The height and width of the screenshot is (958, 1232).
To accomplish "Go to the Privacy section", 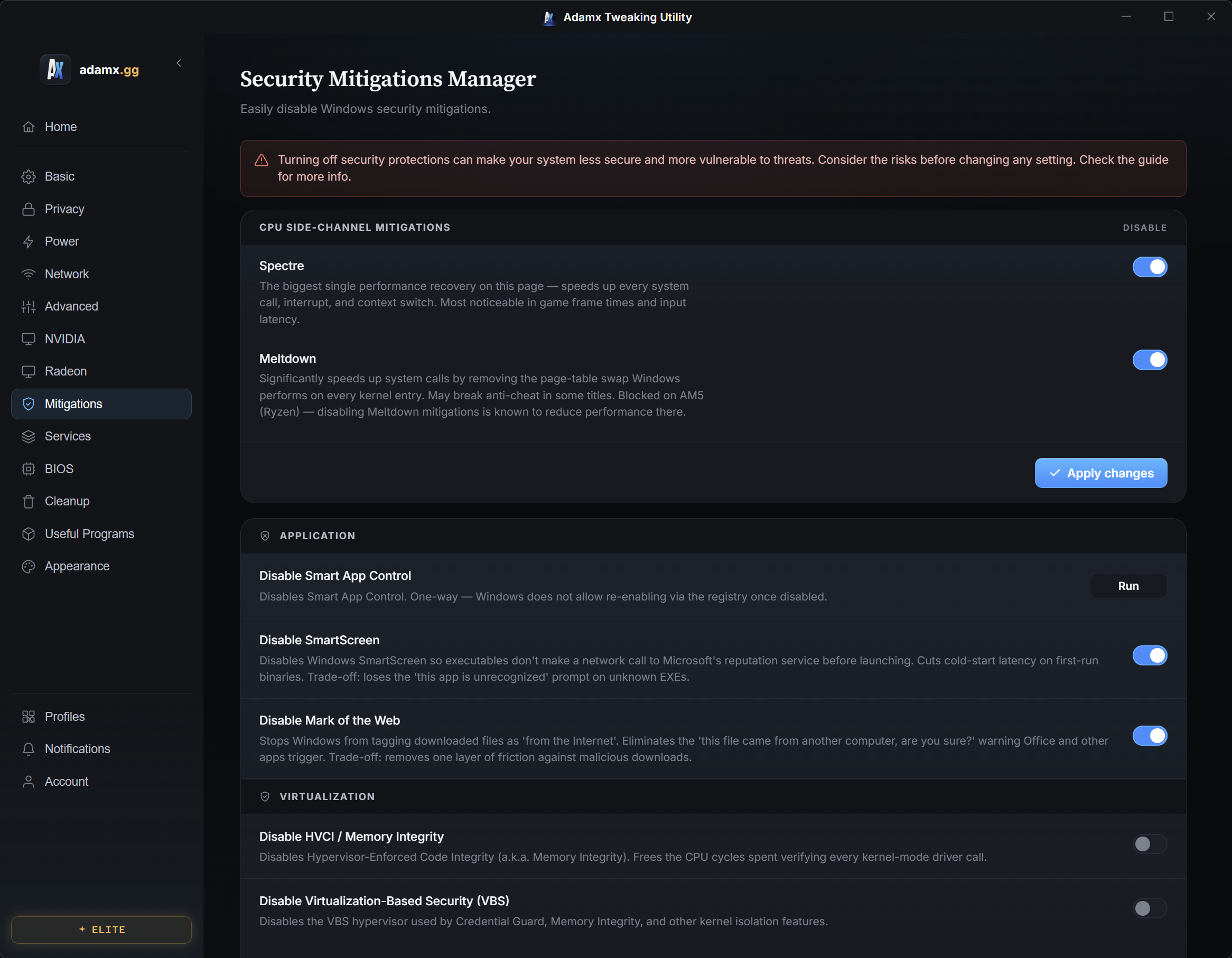I will tap(101, 209).
